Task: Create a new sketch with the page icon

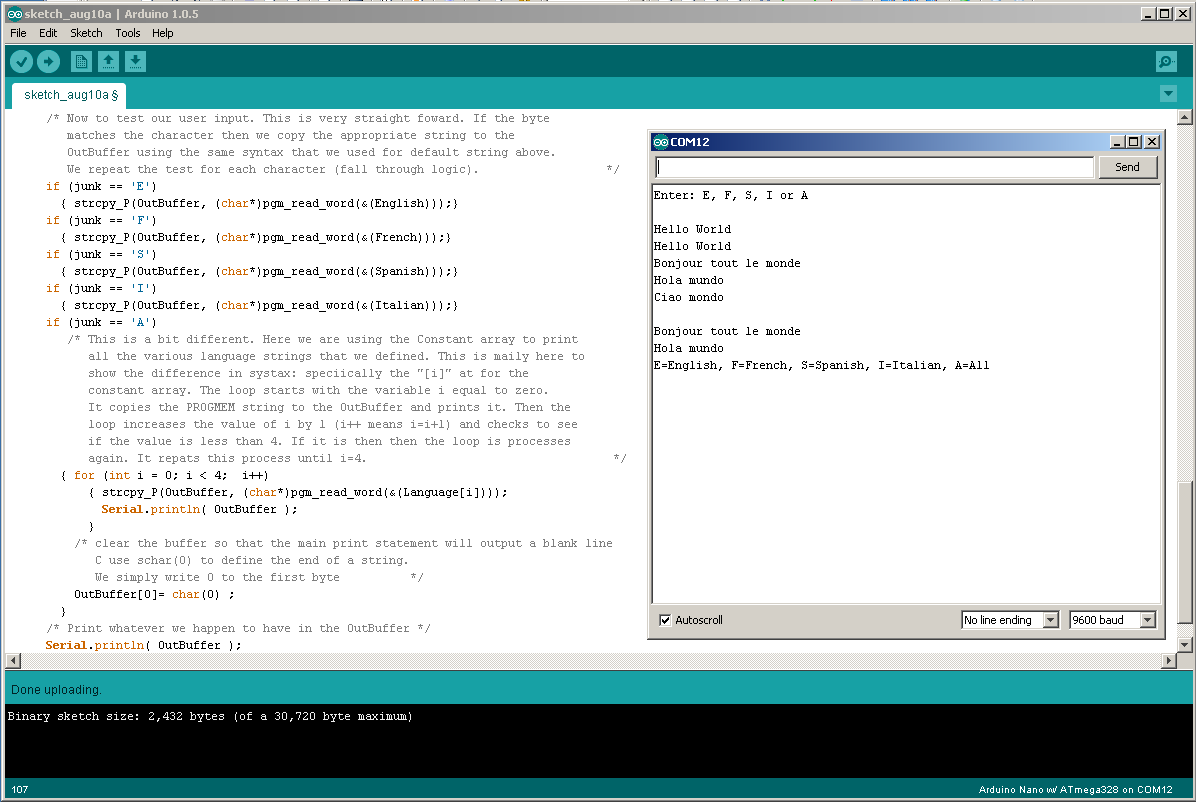Action: (81, 61)
